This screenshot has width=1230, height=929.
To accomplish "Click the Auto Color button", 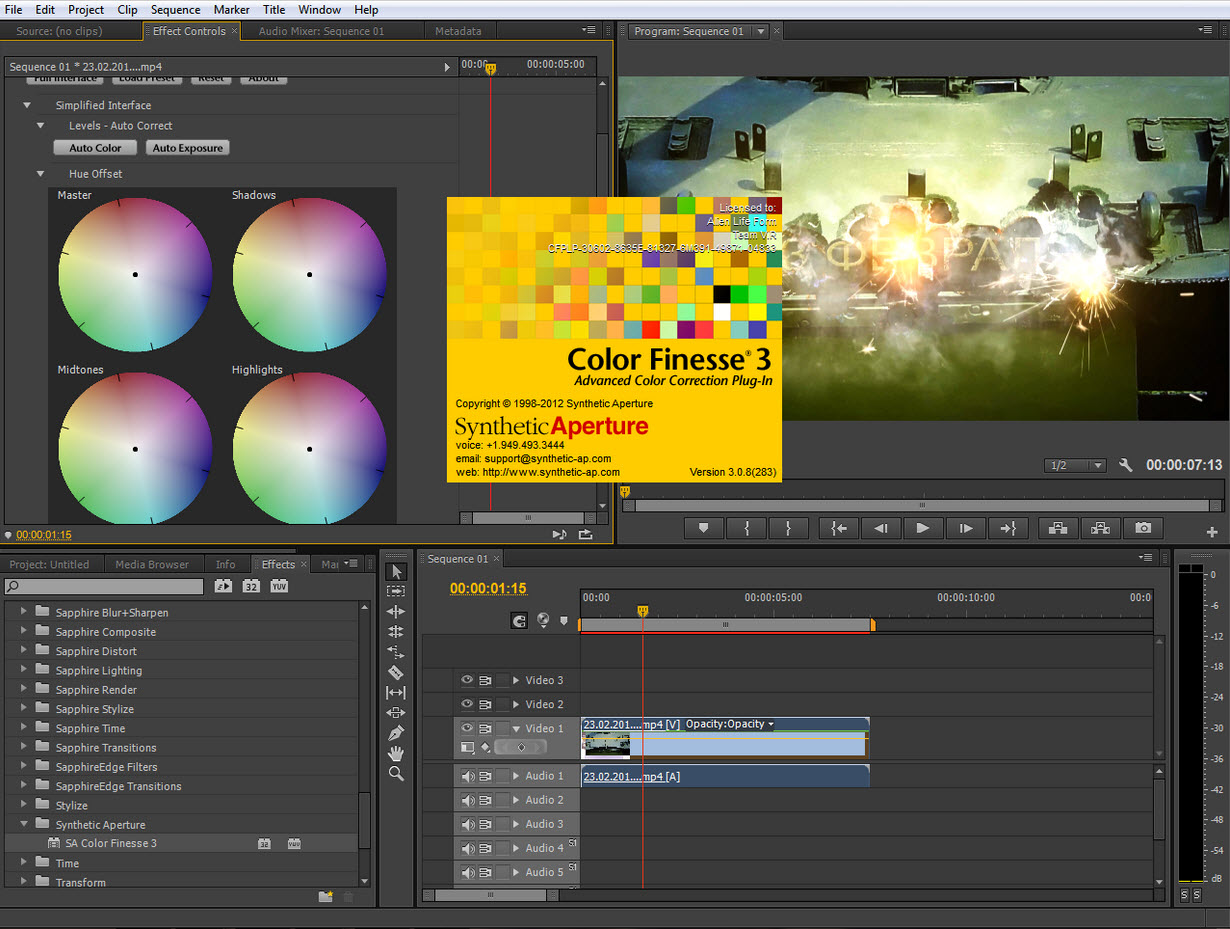I will [95, 148].
